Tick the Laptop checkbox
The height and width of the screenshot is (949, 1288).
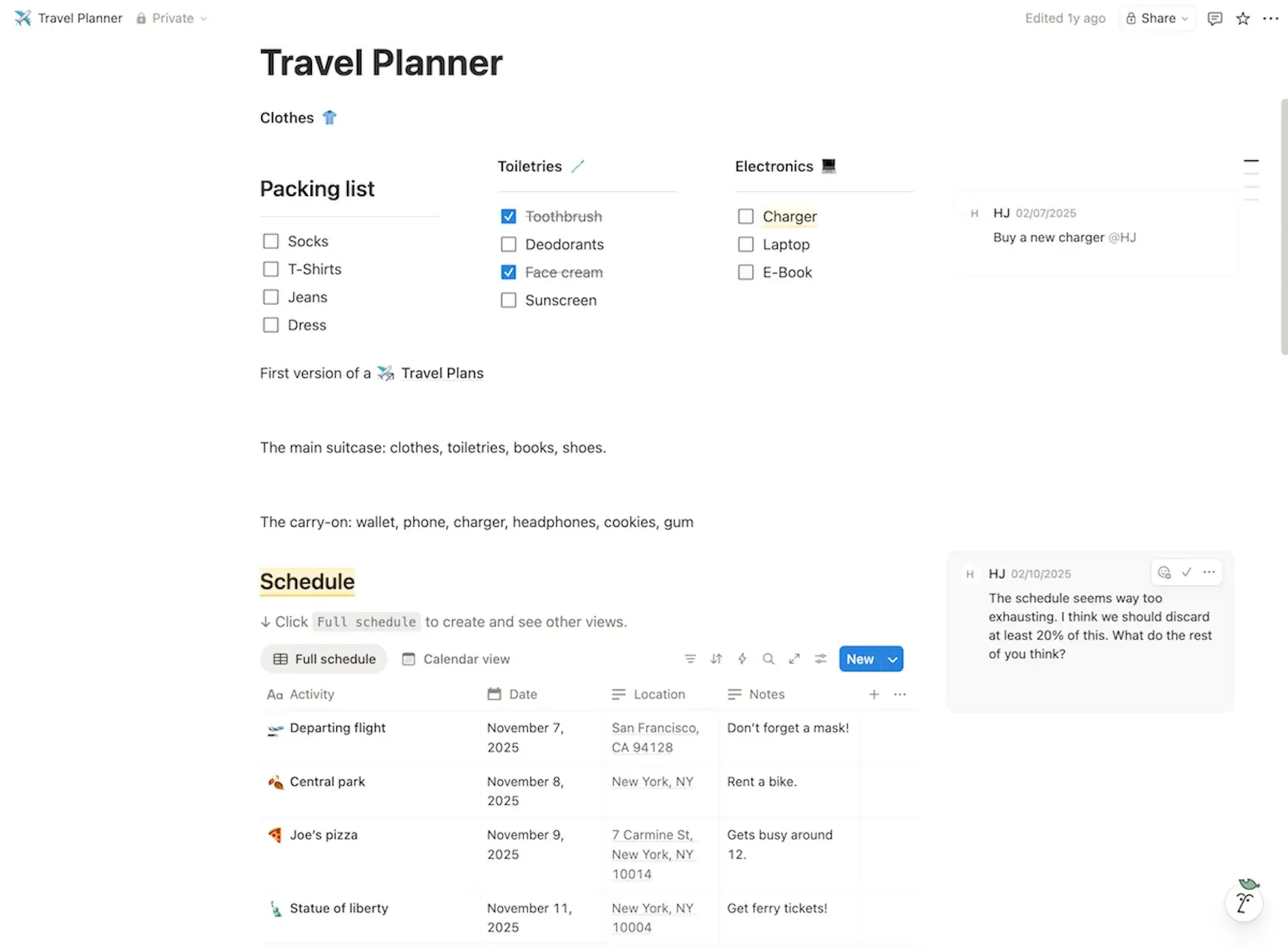pos(746,245)
